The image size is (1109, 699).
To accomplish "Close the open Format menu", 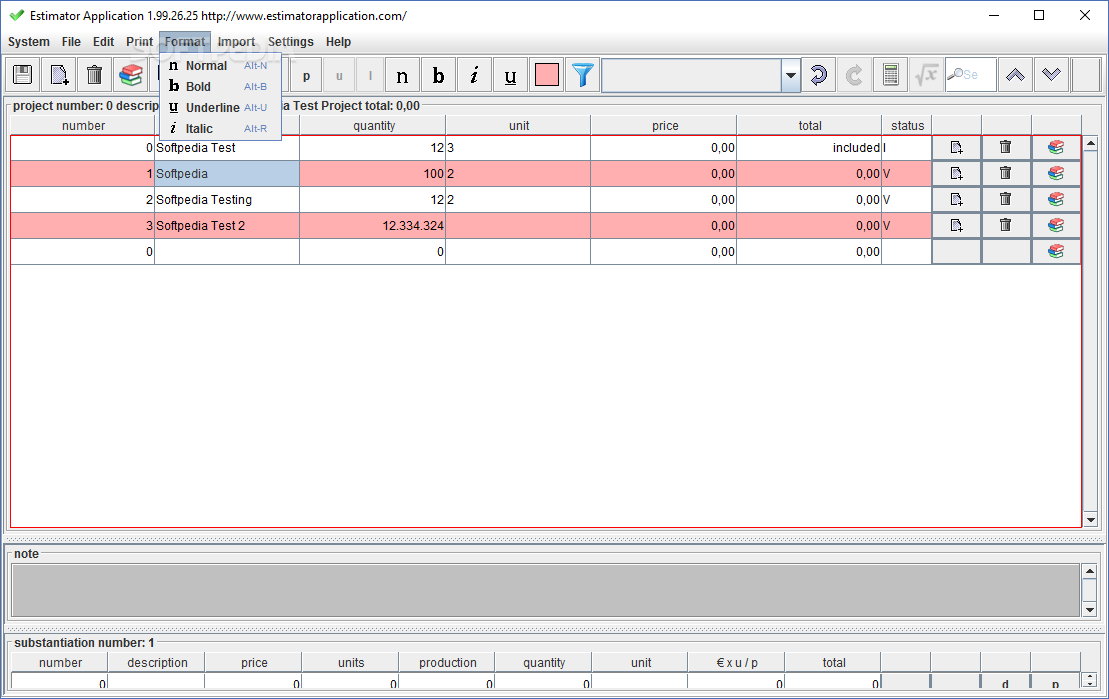I will (185, 42).
